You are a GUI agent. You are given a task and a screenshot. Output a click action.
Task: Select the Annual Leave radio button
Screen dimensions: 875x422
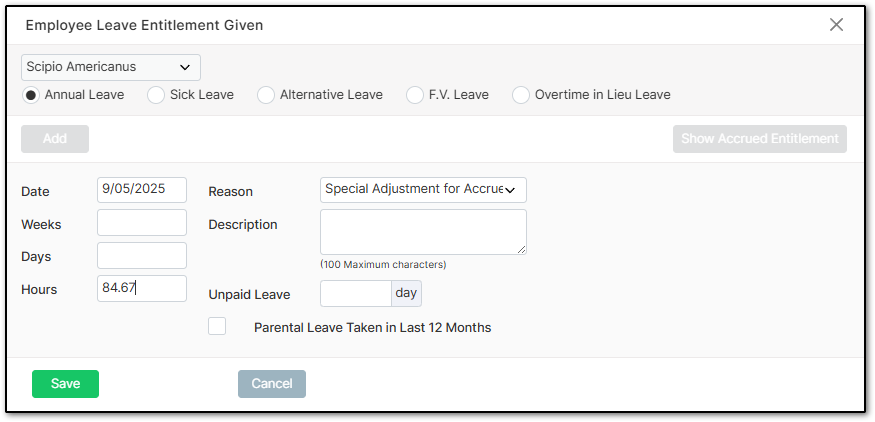point(31,95)
